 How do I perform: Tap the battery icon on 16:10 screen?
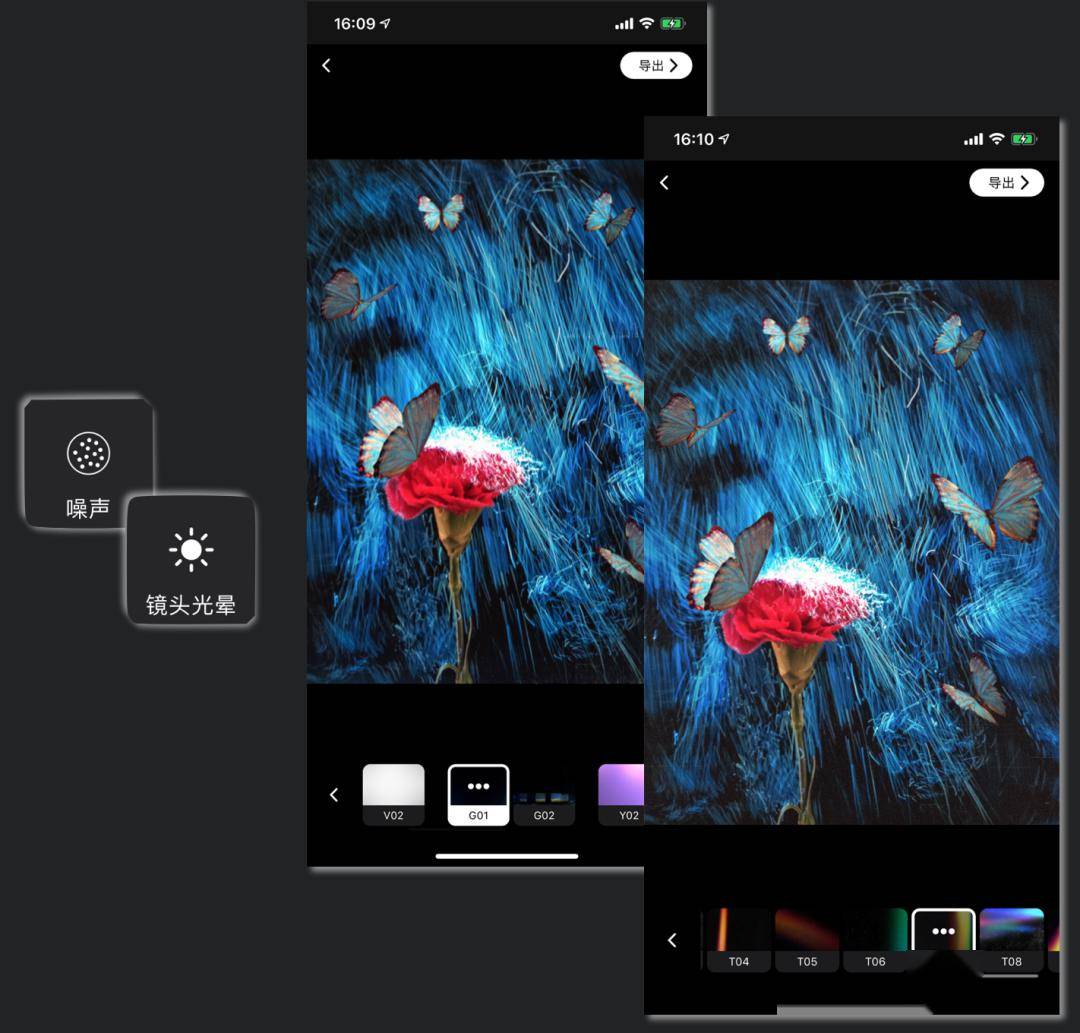point(1023,140)
